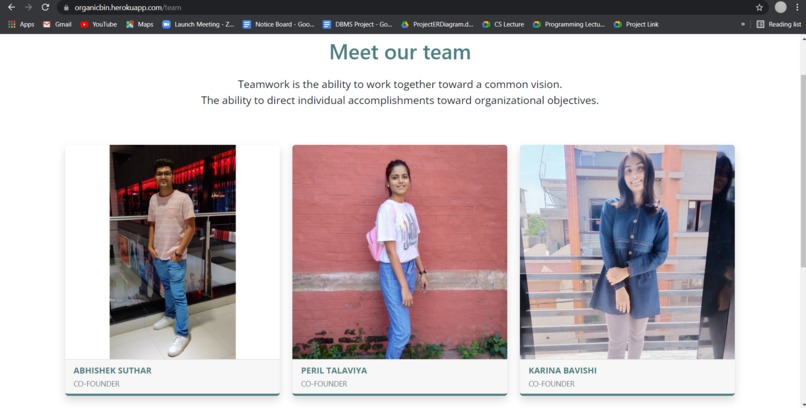This screenshot has height=408, width=806.
Task: Click the forward navigation arrow
Action: click(28, 7)
